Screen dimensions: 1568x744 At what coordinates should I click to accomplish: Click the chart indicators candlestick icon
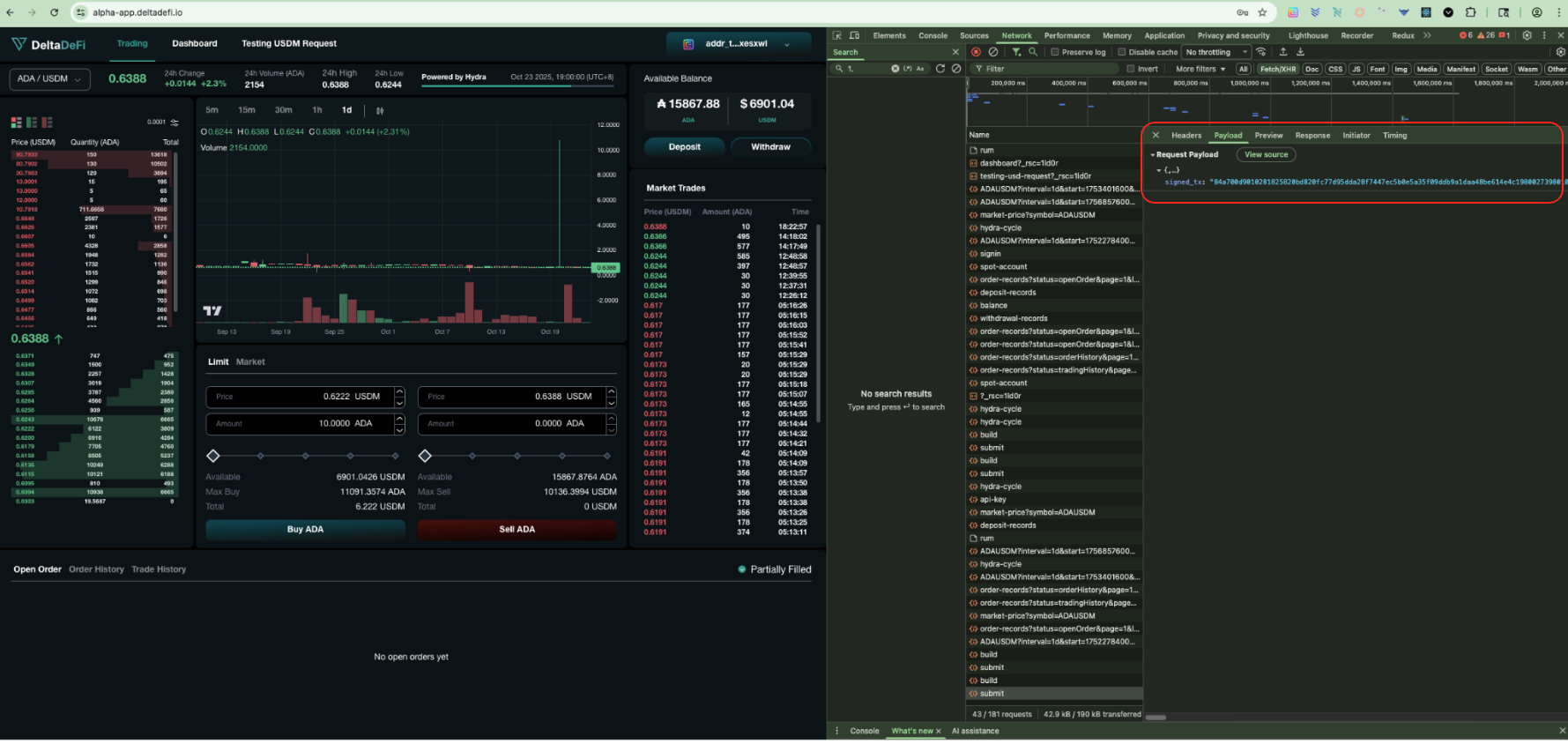(x=380, y=111)
